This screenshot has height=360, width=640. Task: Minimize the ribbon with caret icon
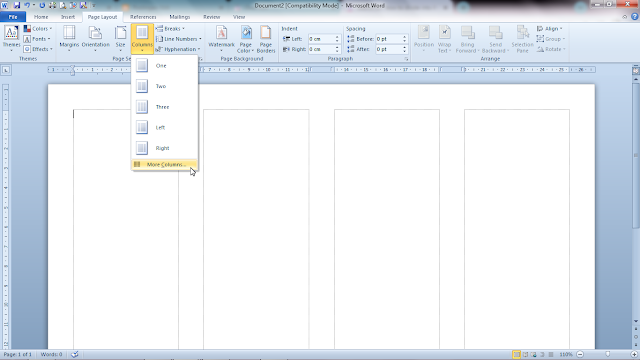(624, 17)
